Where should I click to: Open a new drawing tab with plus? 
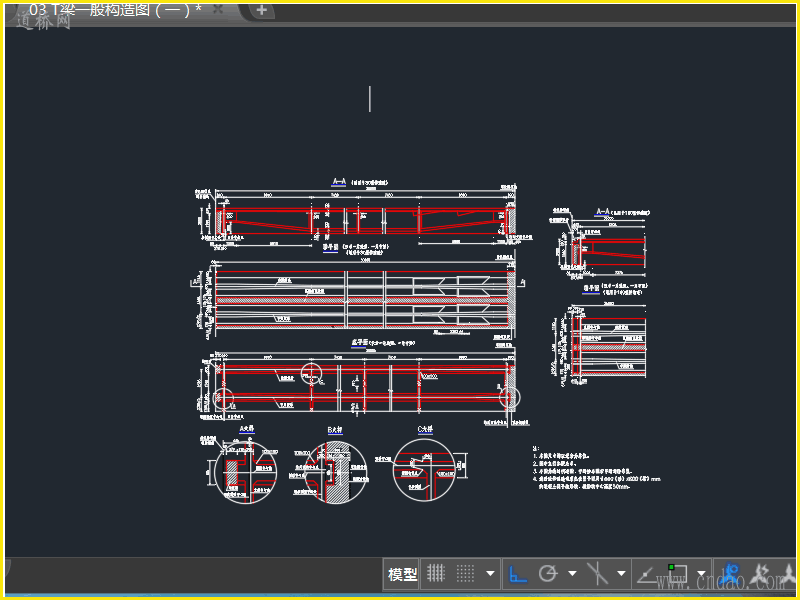coord(261,10)
